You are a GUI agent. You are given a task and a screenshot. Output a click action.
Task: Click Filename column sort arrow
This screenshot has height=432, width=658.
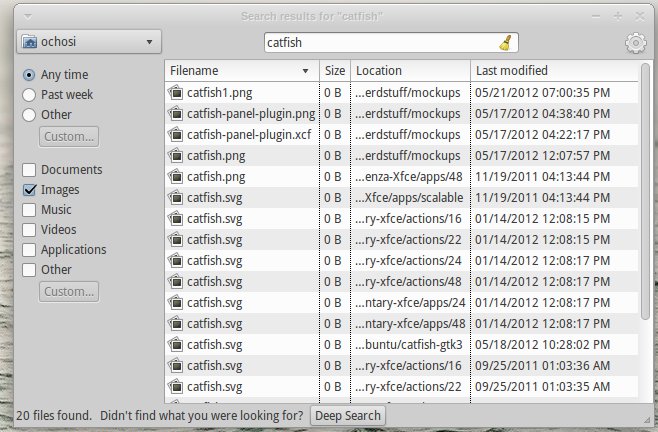[306, 71]
